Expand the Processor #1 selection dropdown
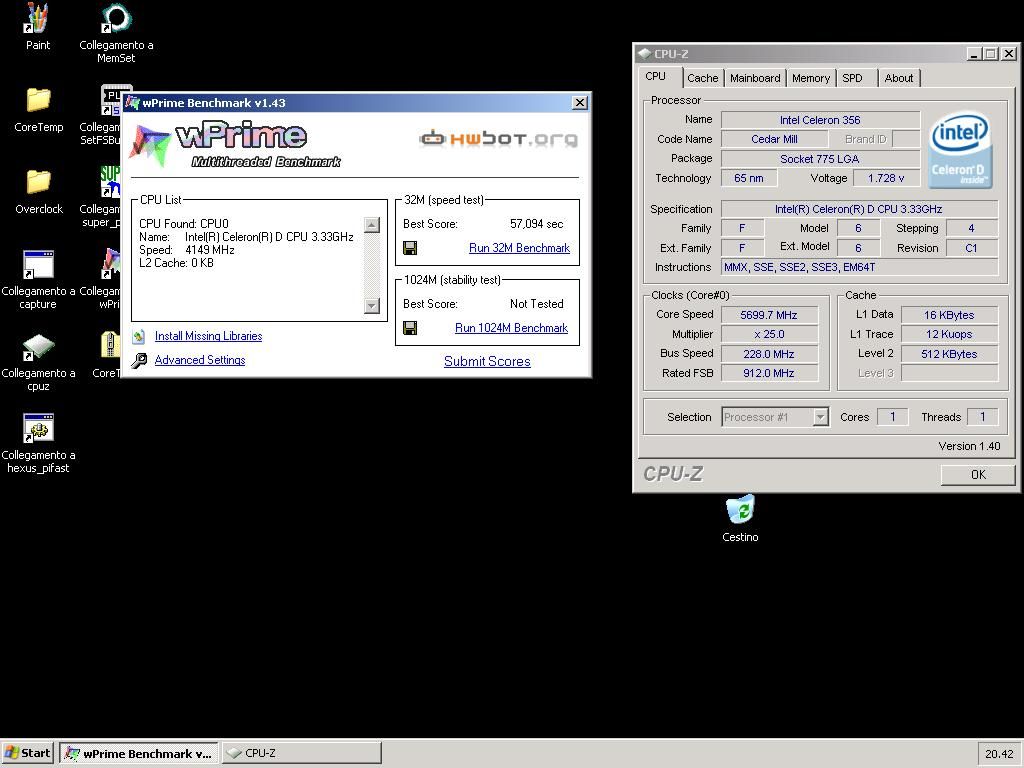 point(820,417)
